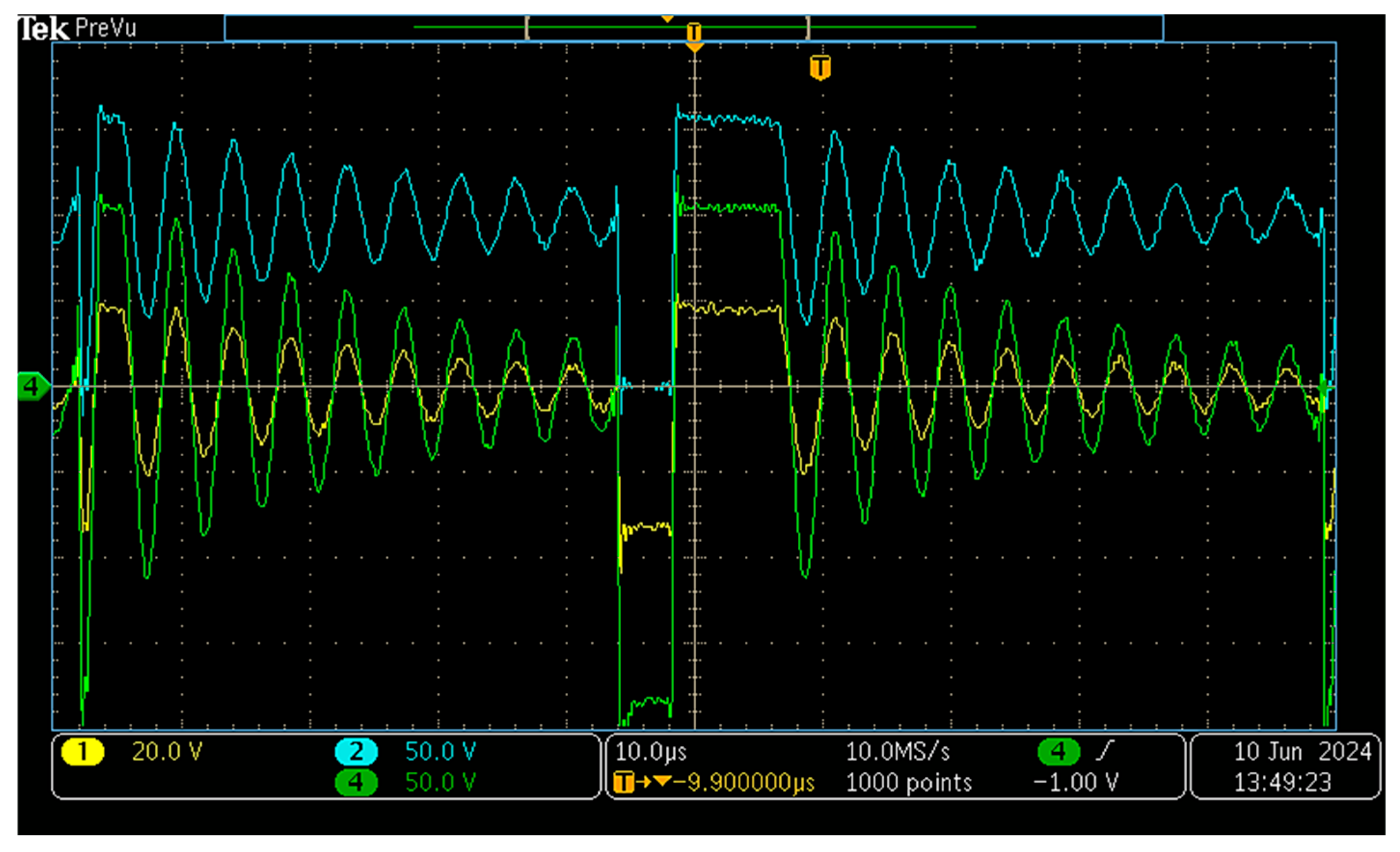Click the cyan channel 2 badge
Screen dimensions: 1400x852
click(356, 751)
